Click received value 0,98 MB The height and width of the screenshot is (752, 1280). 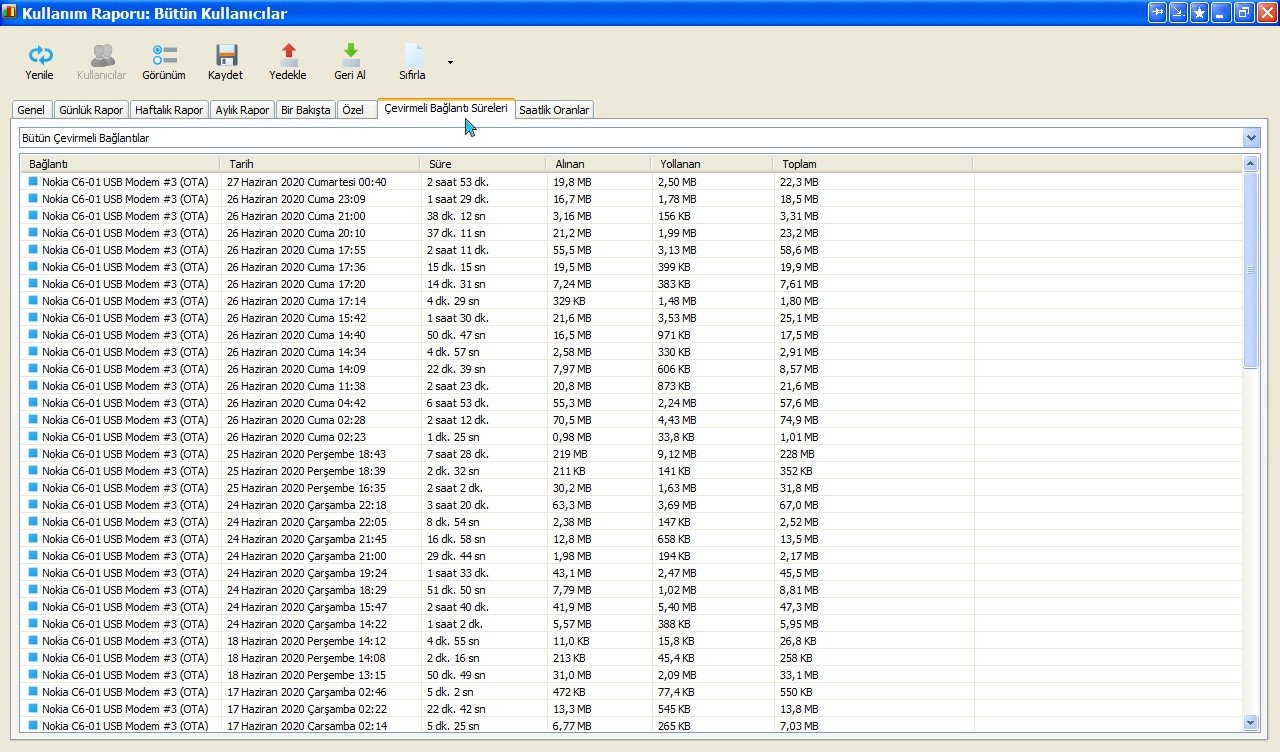point(571,437)
